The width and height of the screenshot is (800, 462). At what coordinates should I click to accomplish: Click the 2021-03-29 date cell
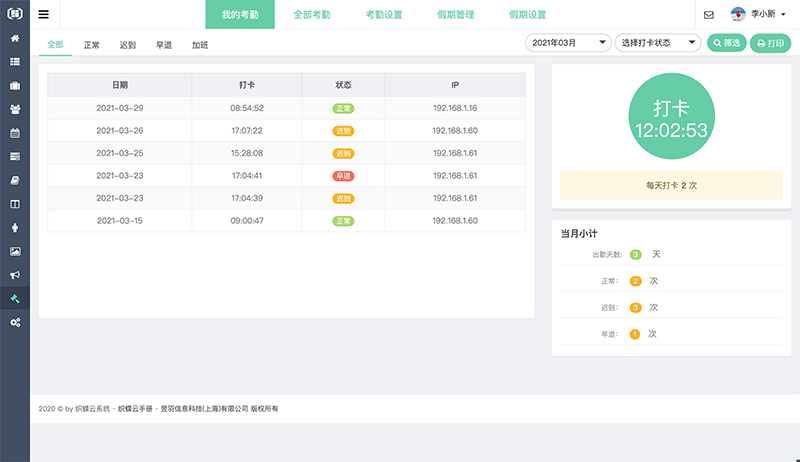click(x=120, y=108)
